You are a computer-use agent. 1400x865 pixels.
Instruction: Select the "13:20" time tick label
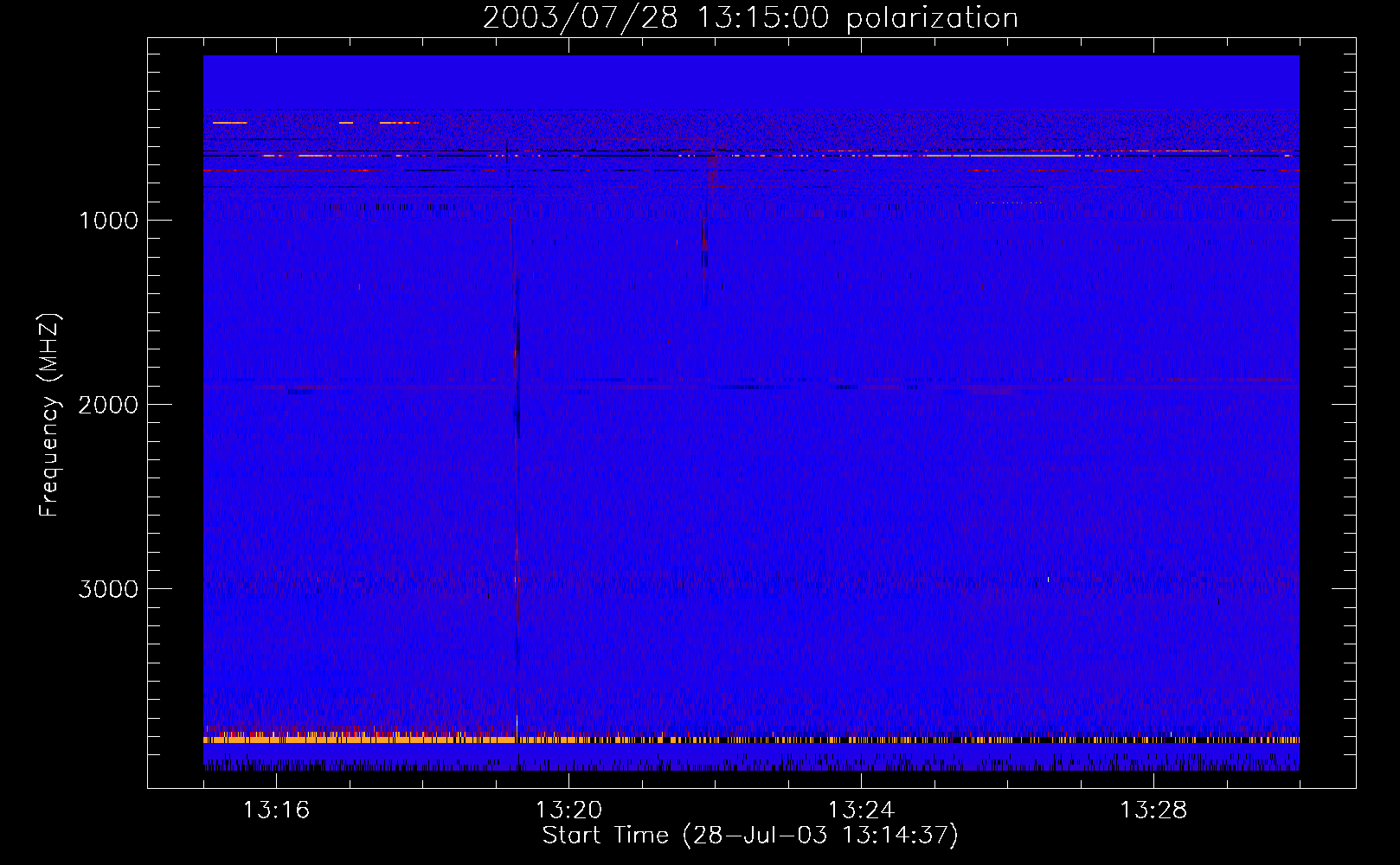pyautogui.click(x=568, y=811)
